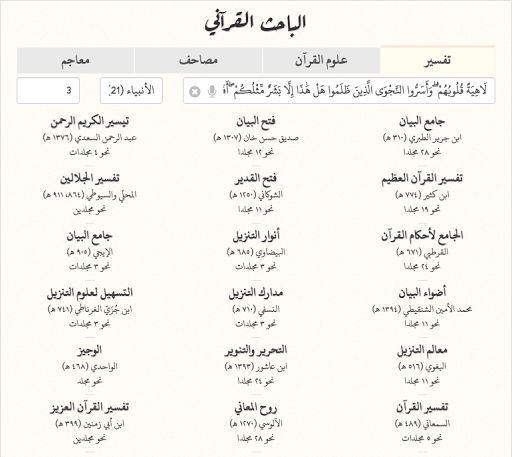Open تفسير القرآن العظيم by ابن كثير
Image resolution: width=512 pixels, height=457 pixels.
coord(422,179)
